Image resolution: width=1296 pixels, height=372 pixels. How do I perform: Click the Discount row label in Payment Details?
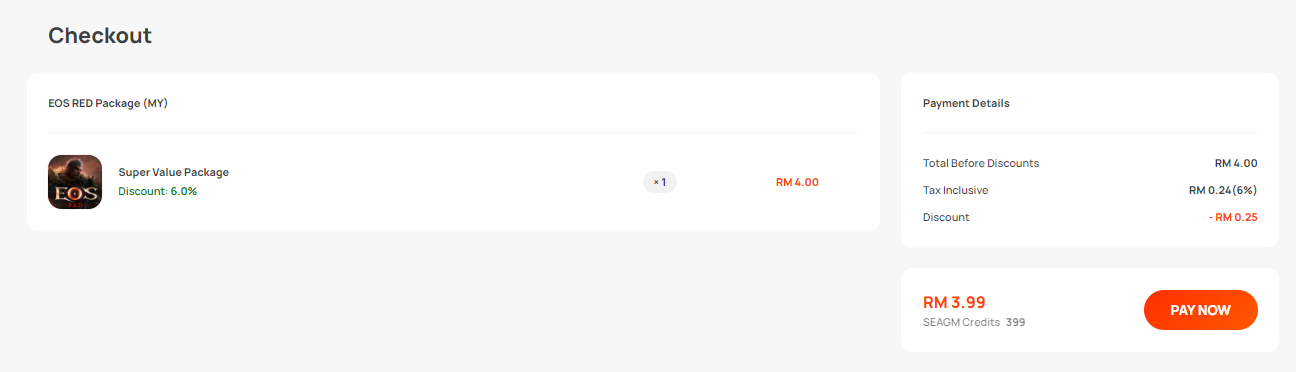(x=946, y=217)
